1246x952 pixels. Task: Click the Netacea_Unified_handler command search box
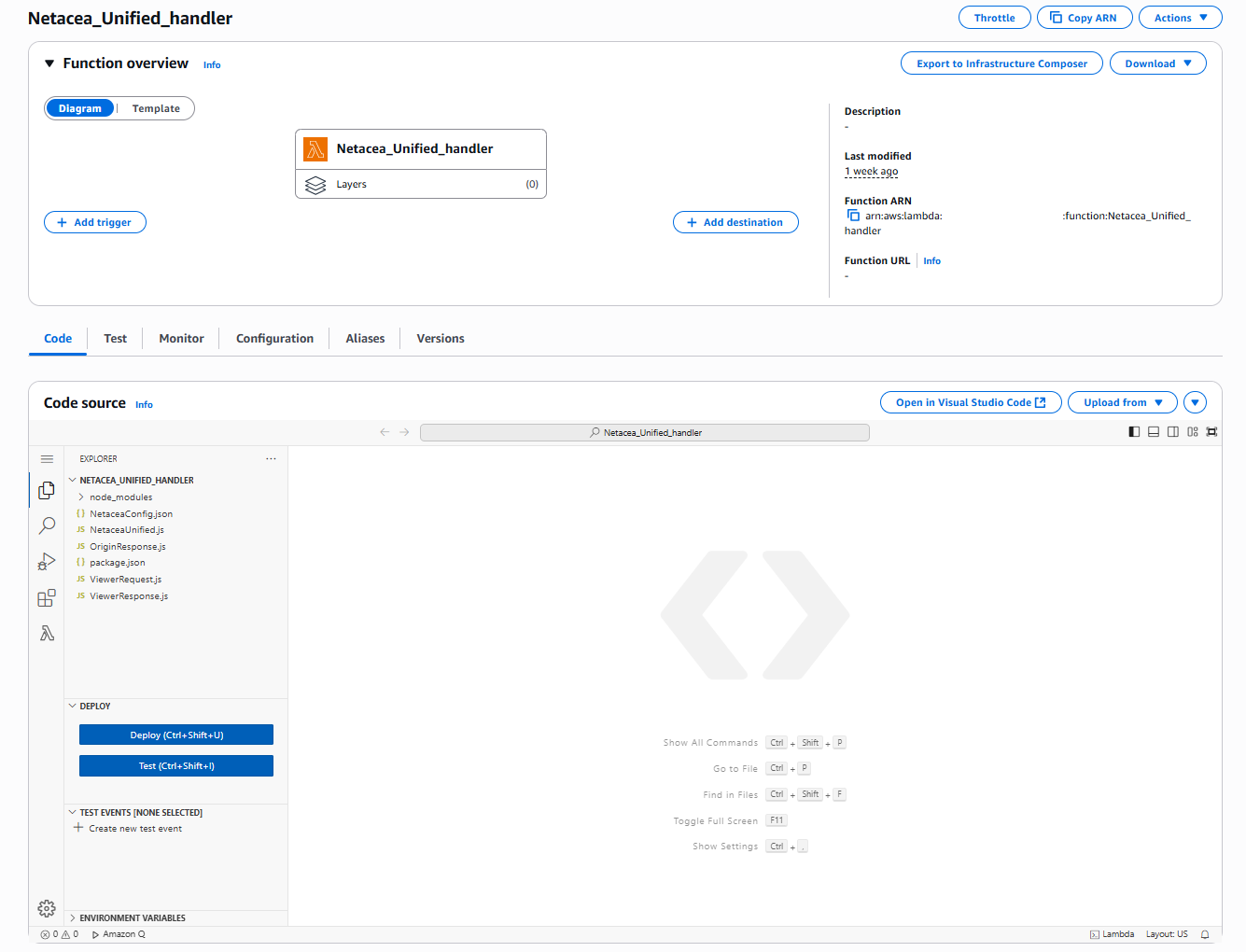(x=645, y=432)
